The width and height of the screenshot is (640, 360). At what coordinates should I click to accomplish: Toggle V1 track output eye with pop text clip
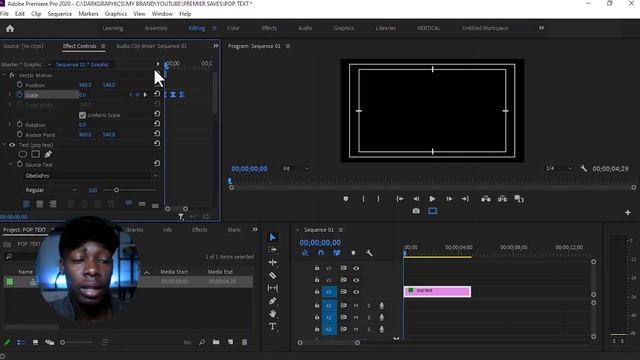tap(356, 292)
